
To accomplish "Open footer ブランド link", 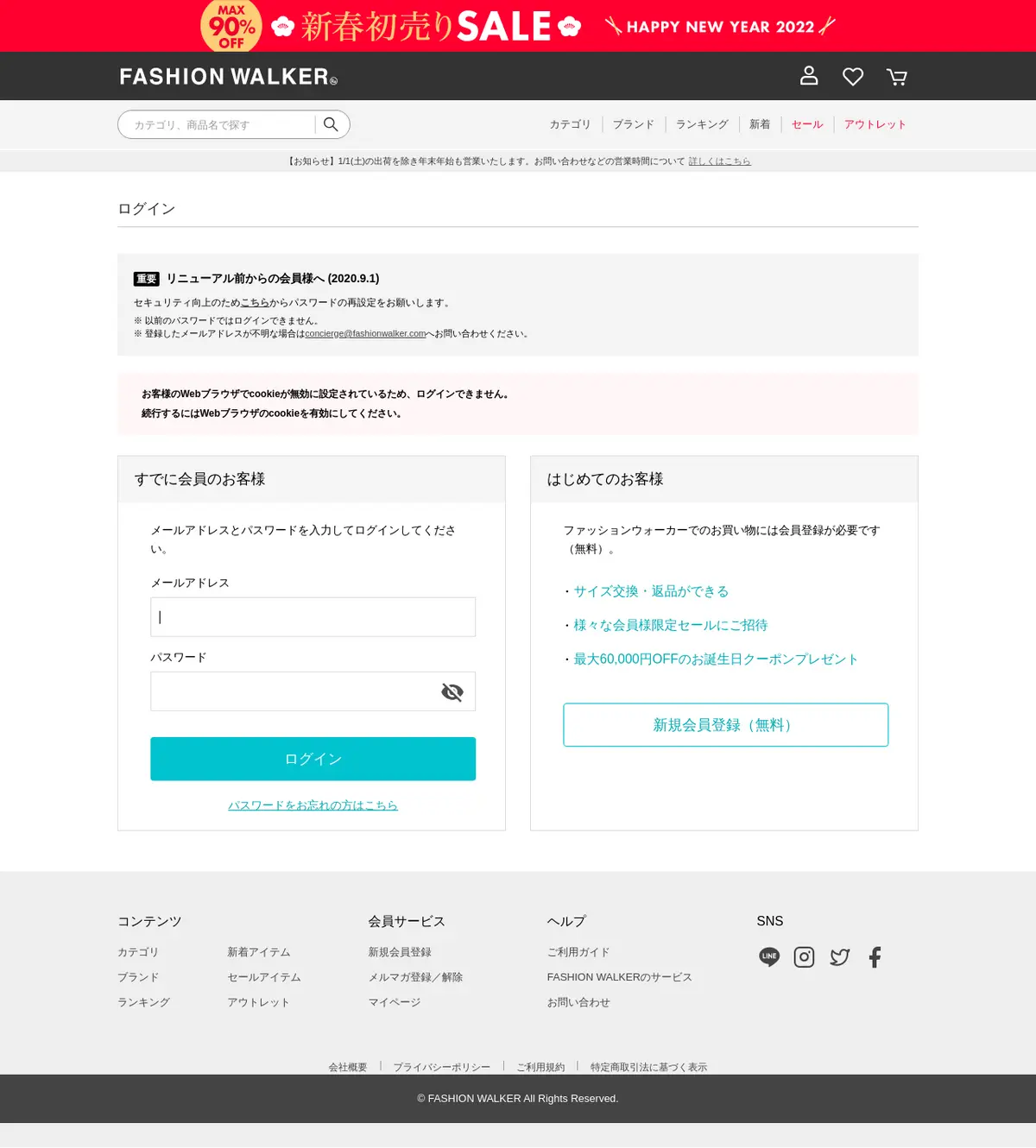I will tap(138, 977).
